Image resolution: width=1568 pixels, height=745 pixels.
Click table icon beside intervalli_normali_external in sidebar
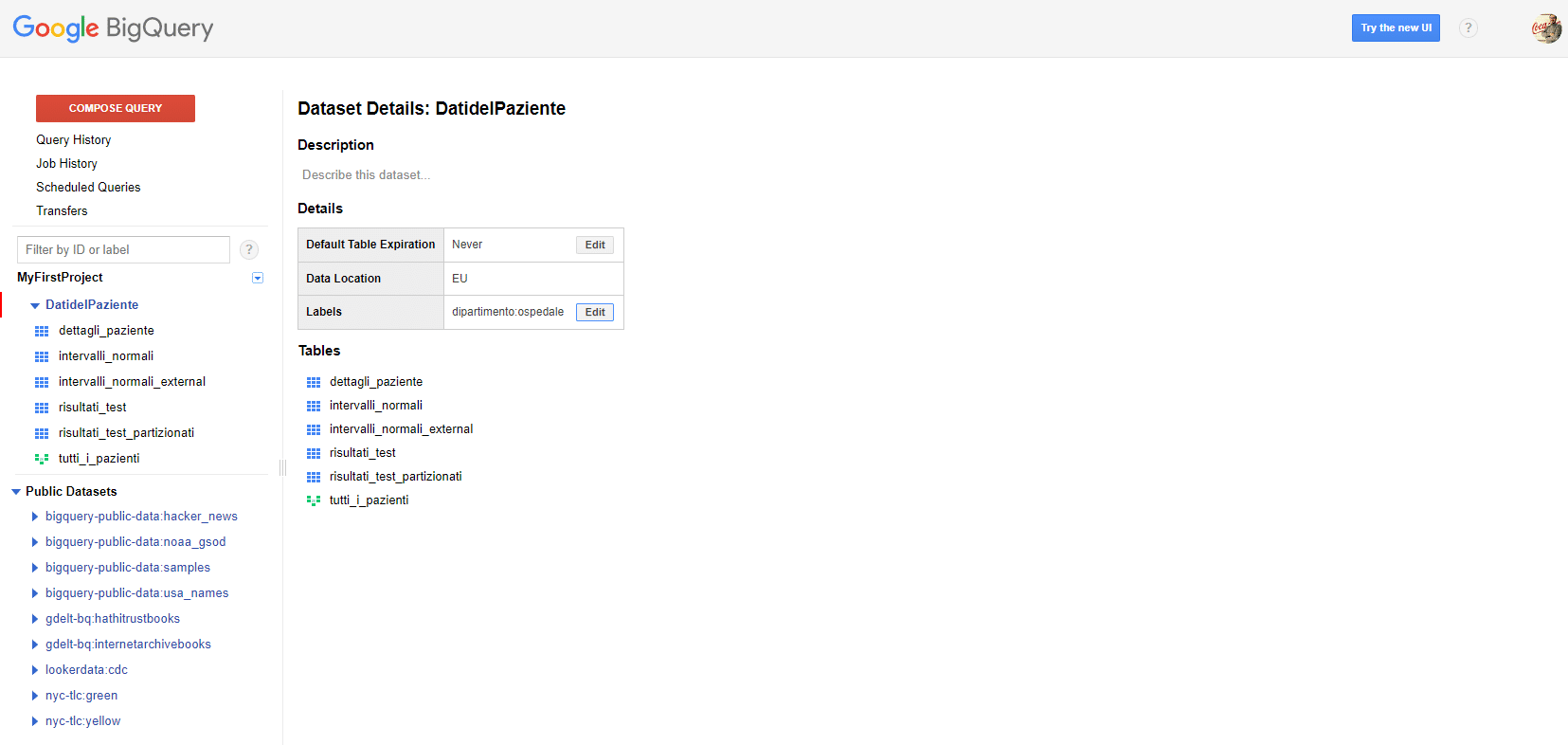(x=42, y=382)
